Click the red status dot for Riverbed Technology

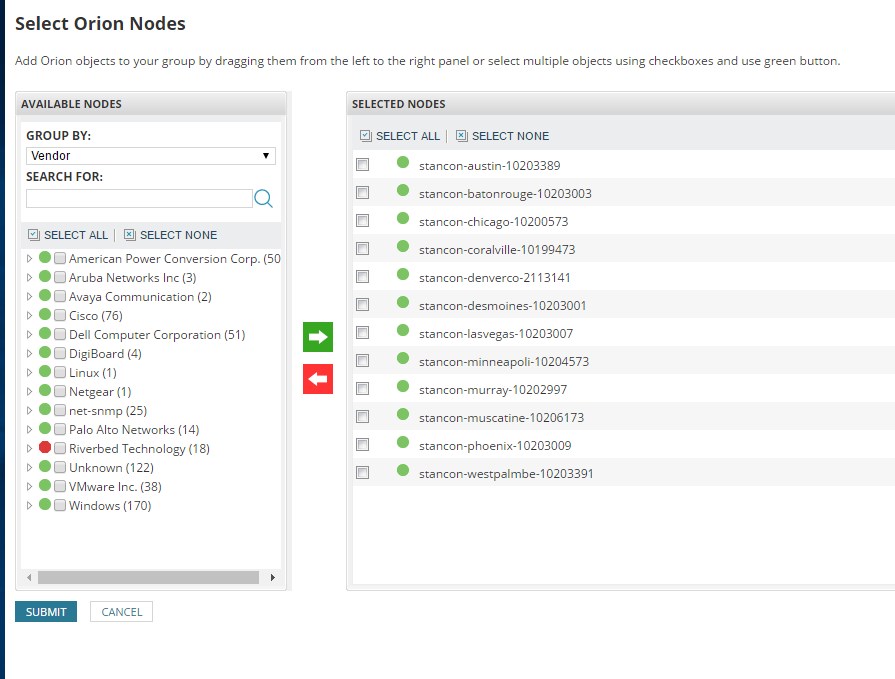pyautogui.click(x=45, y=447)
